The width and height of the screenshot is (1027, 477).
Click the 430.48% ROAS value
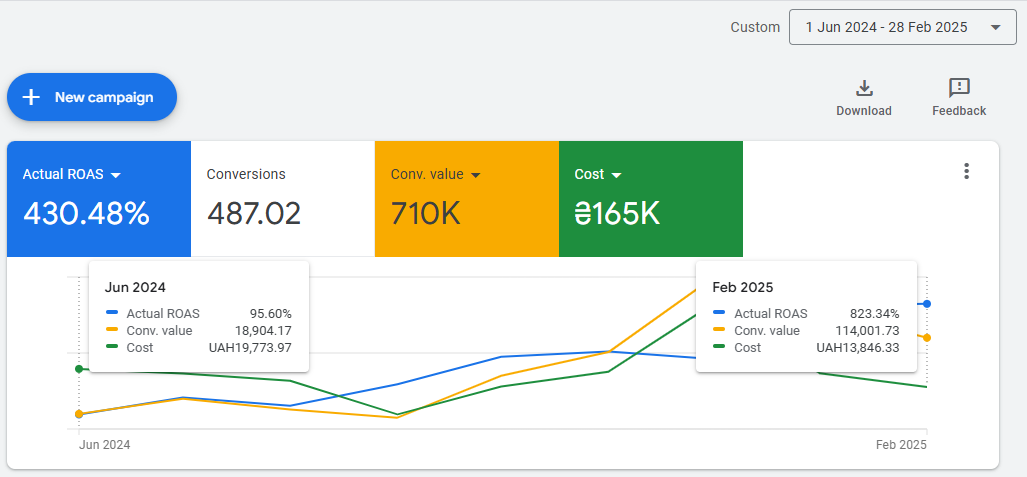(x=86, y=214)
